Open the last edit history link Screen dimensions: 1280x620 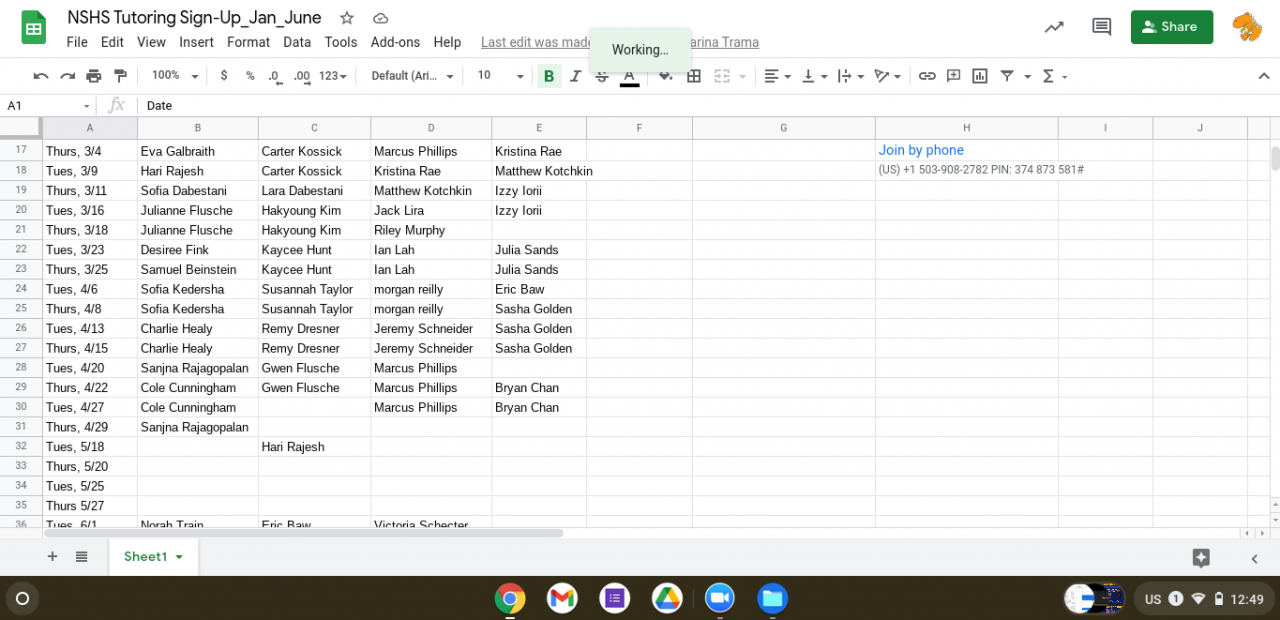pos(620,42)
